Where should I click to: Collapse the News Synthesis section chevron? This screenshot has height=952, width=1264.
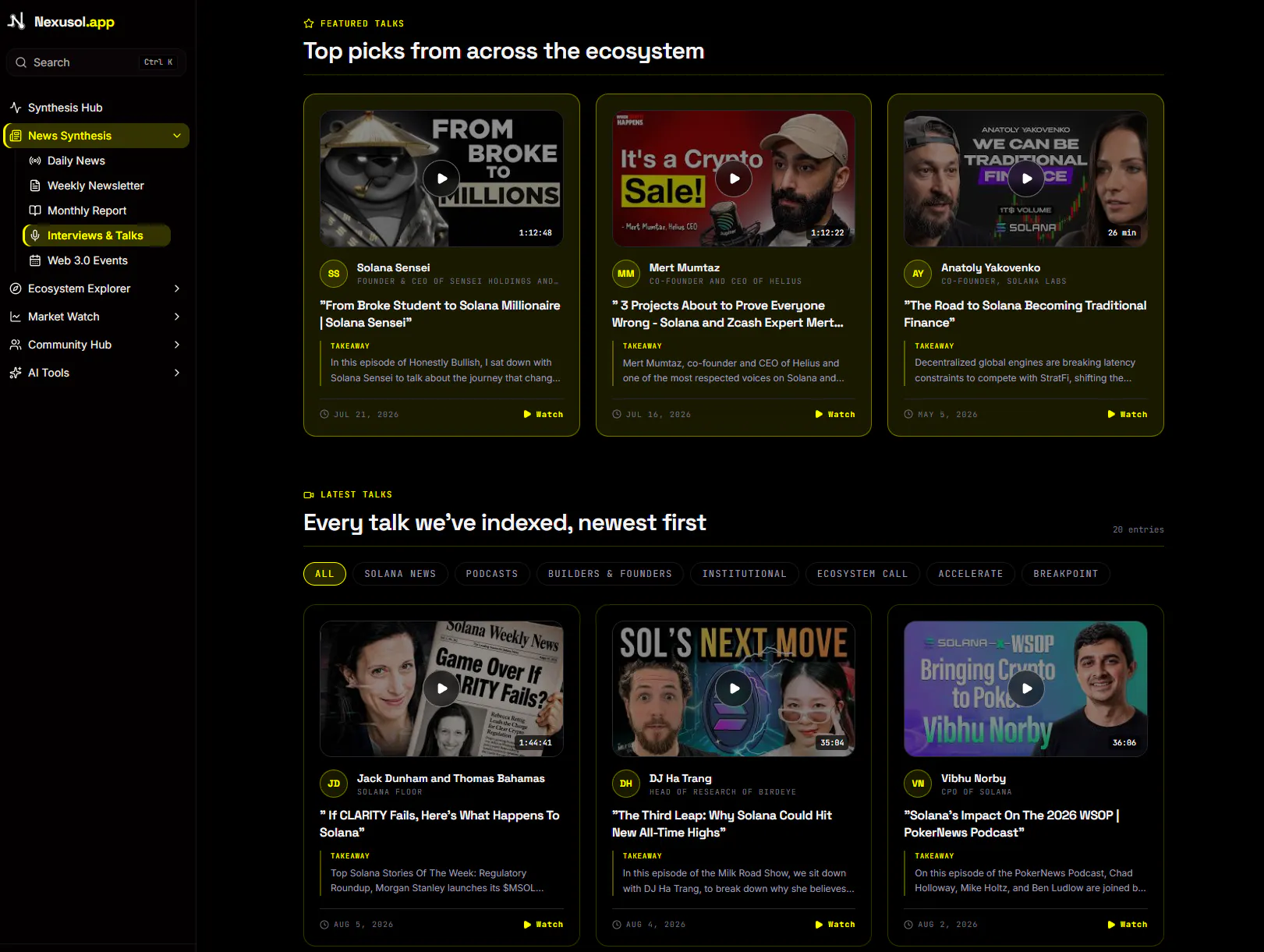pos(177,136)
